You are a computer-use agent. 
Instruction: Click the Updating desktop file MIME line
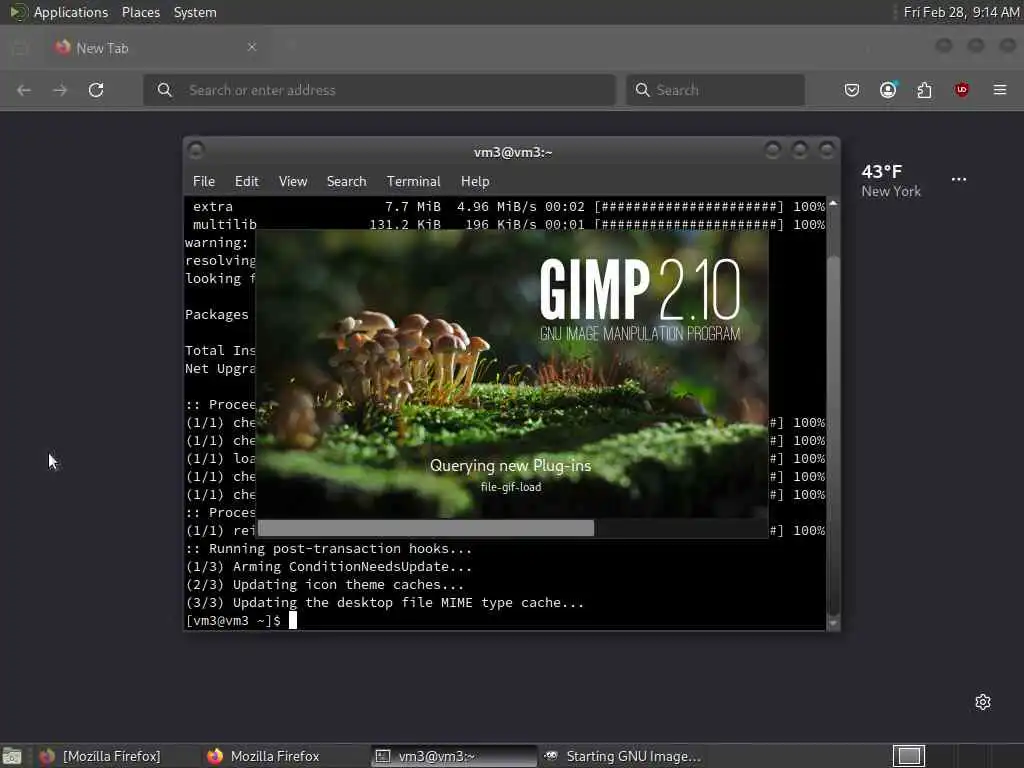385,603
